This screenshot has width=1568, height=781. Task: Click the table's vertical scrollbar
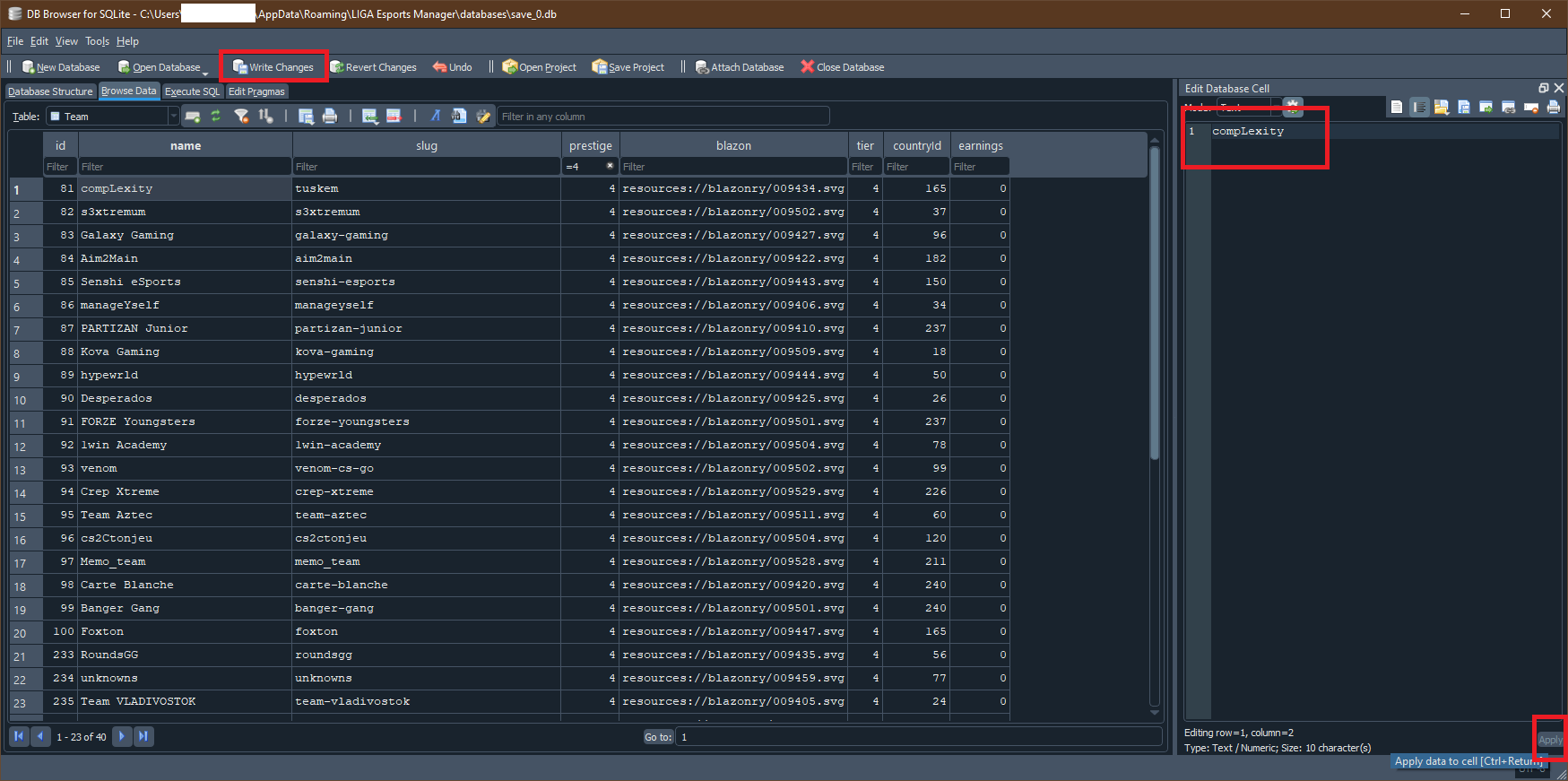pos(1155,305)
